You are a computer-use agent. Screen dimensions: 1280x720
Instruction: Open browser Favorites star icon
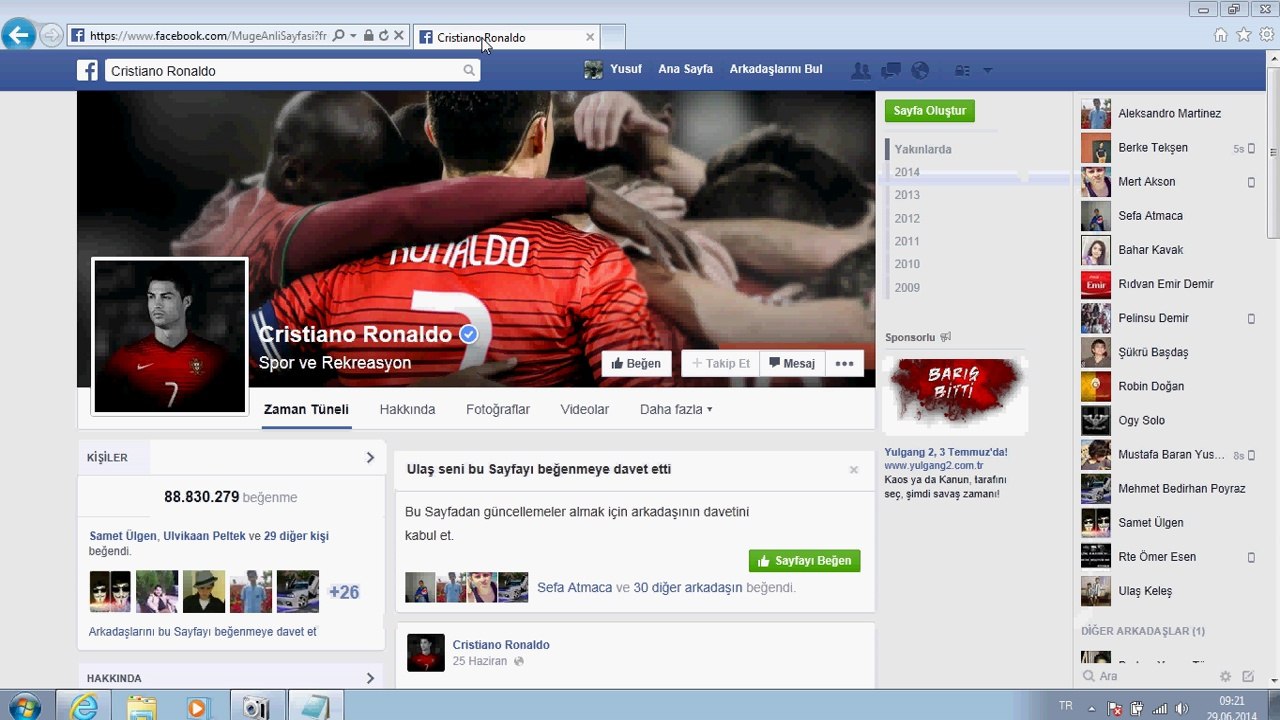coord(1243,35)
